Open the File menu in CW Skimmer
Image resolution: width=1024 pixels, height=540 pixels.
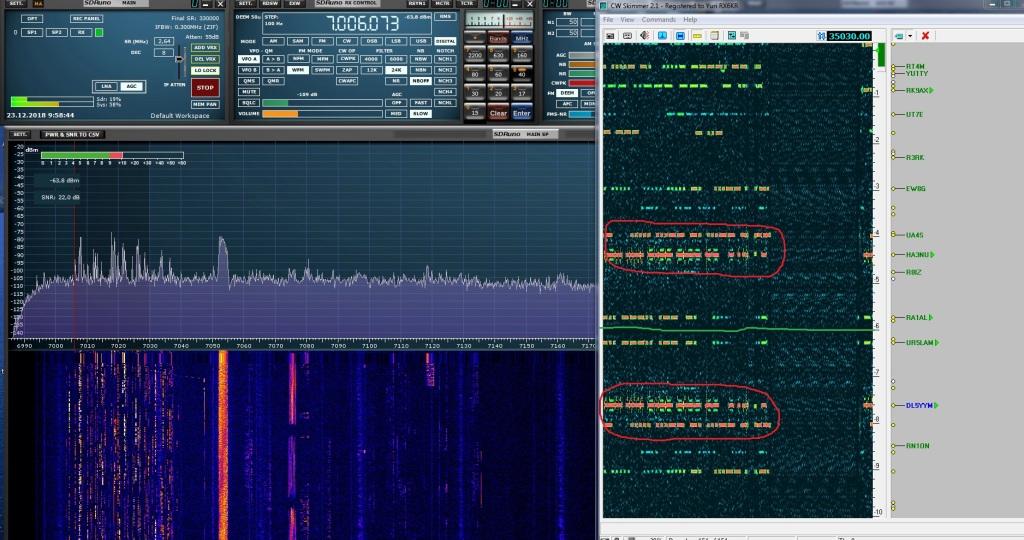tap(608, 20)
